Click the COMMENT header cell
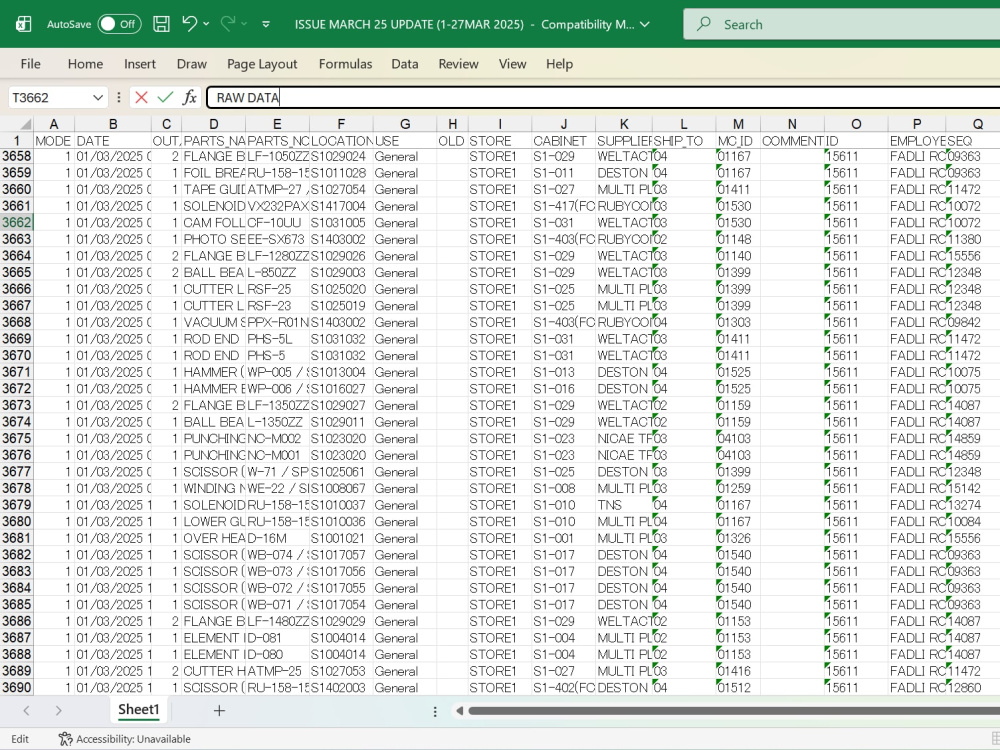The width and height of the screenshot is (1000, 750). [x=792, y=141]
